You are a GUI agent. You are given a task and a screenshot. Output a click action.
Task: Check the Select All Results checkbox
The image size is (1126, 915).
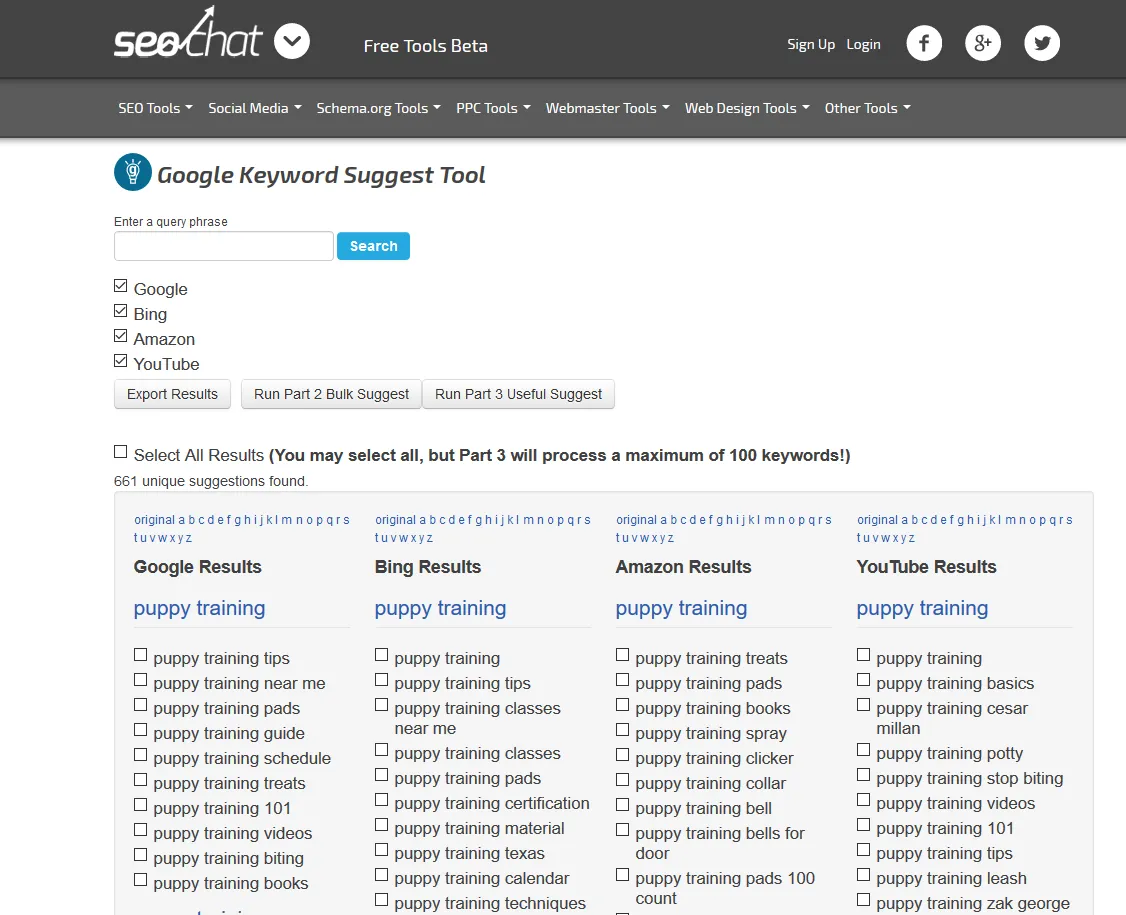click(x=121, y=452)
